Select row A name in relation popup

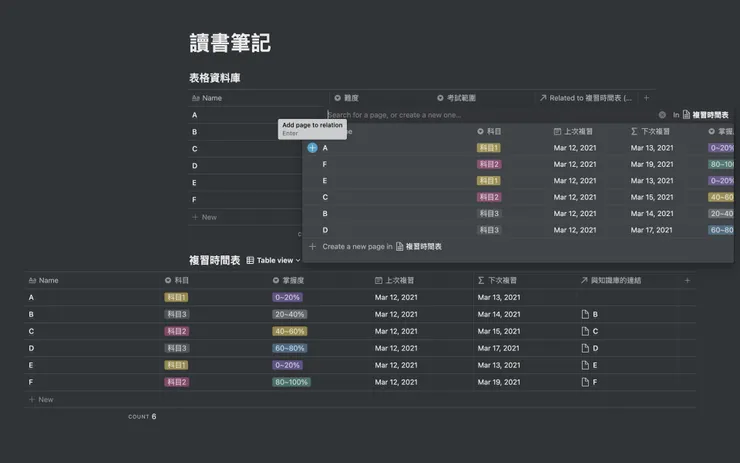(325, 148)
